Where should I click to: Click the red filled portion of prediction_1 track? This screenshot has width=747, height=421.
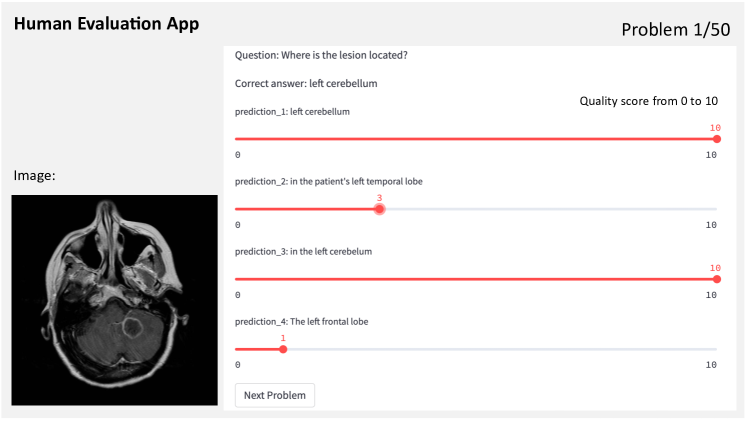pos(474,139)
